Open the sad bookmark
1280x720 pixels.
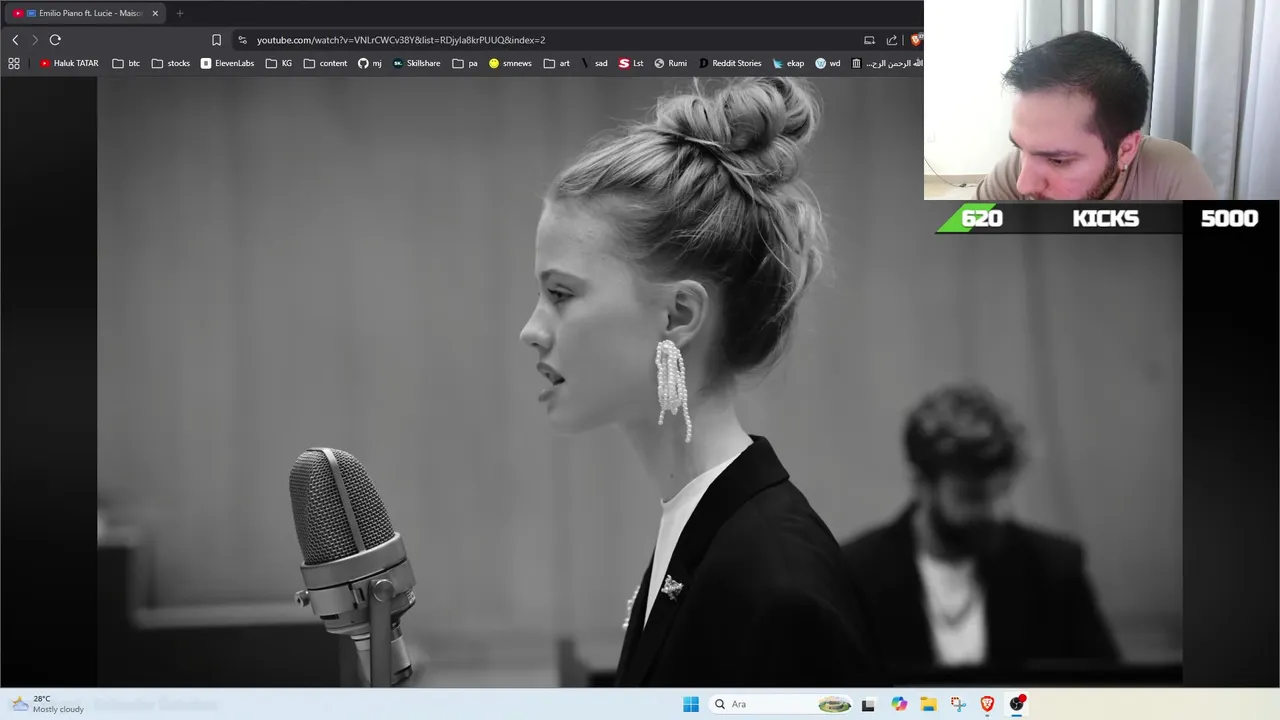(x=594, y=63)
